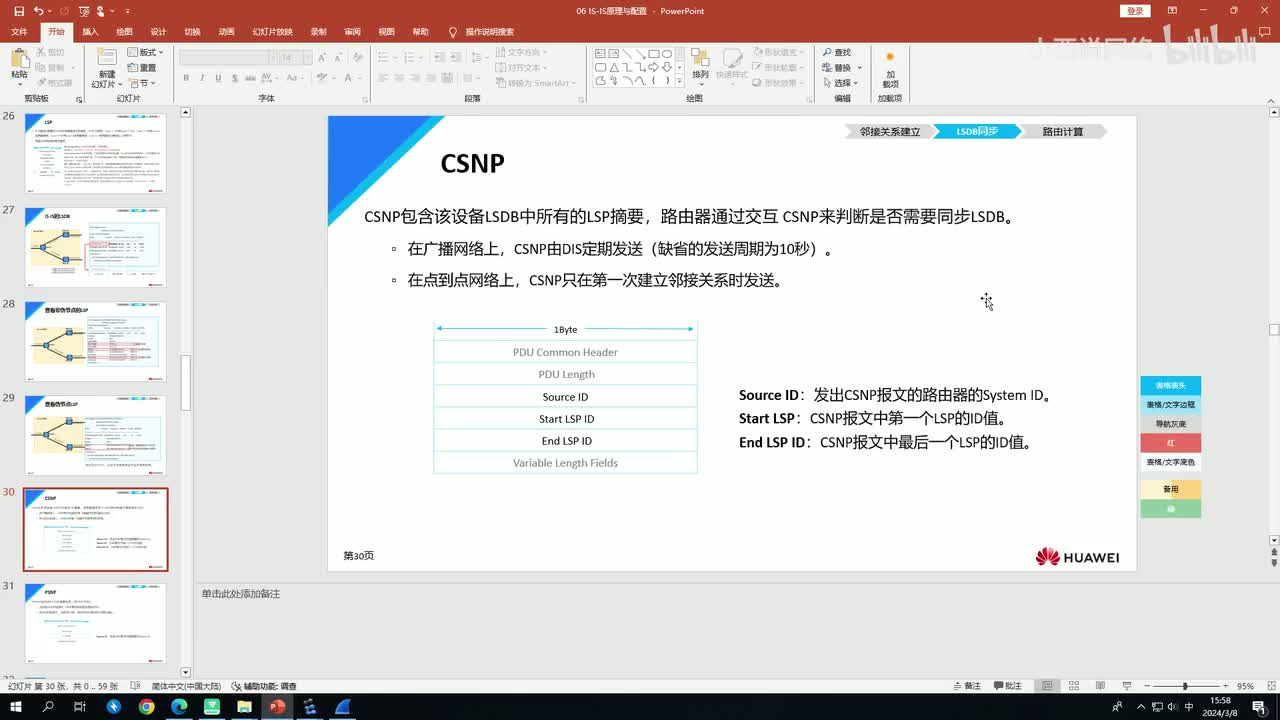The image size is (1280, 720).
Task: Switch to Normal view icon in status bar
Action: tap(1047, 686)
